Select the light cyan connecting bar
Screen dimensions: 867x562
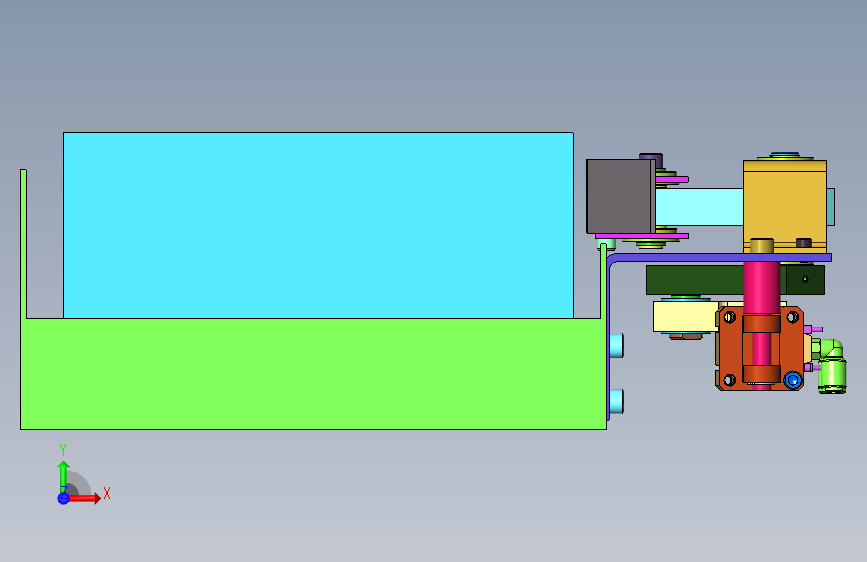pyautogui.click(x=699, y=206)
